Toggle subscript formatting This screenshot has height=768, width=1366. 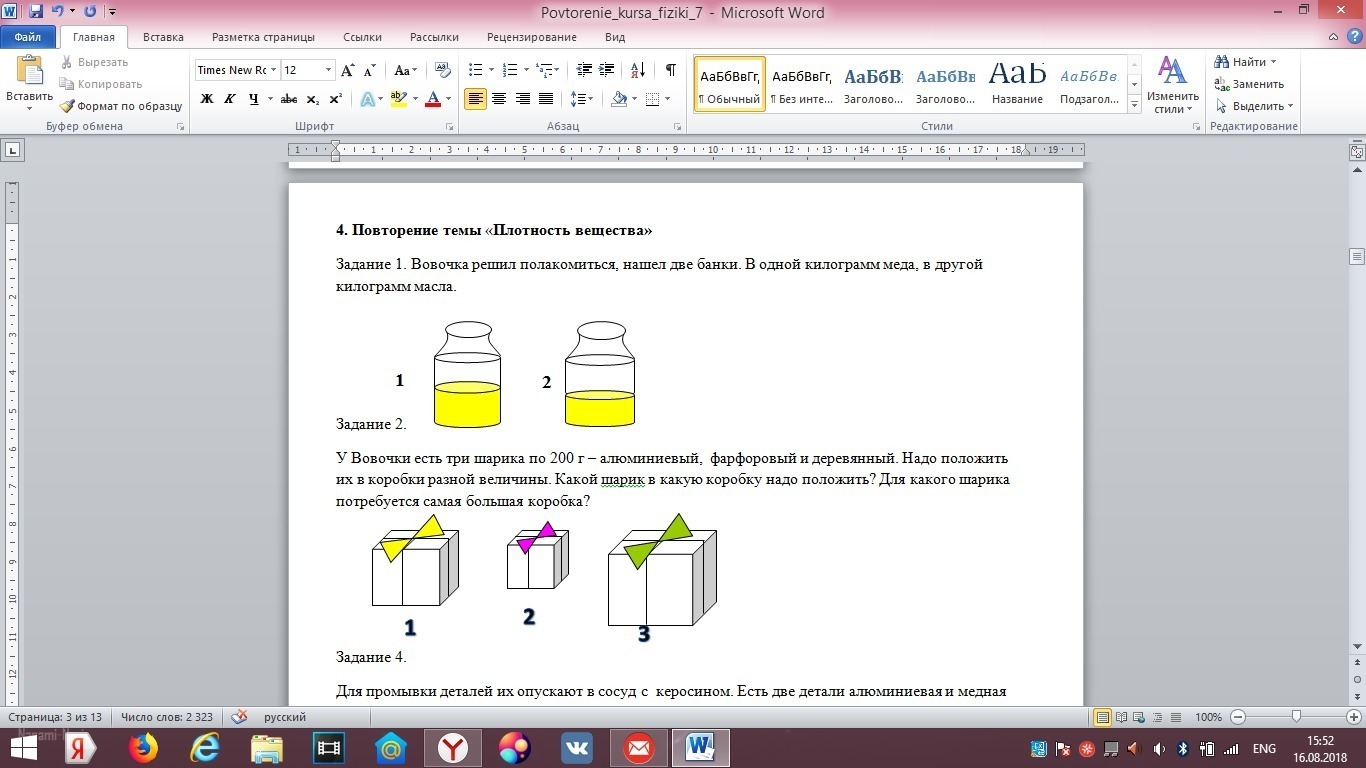tap(312, 99)
